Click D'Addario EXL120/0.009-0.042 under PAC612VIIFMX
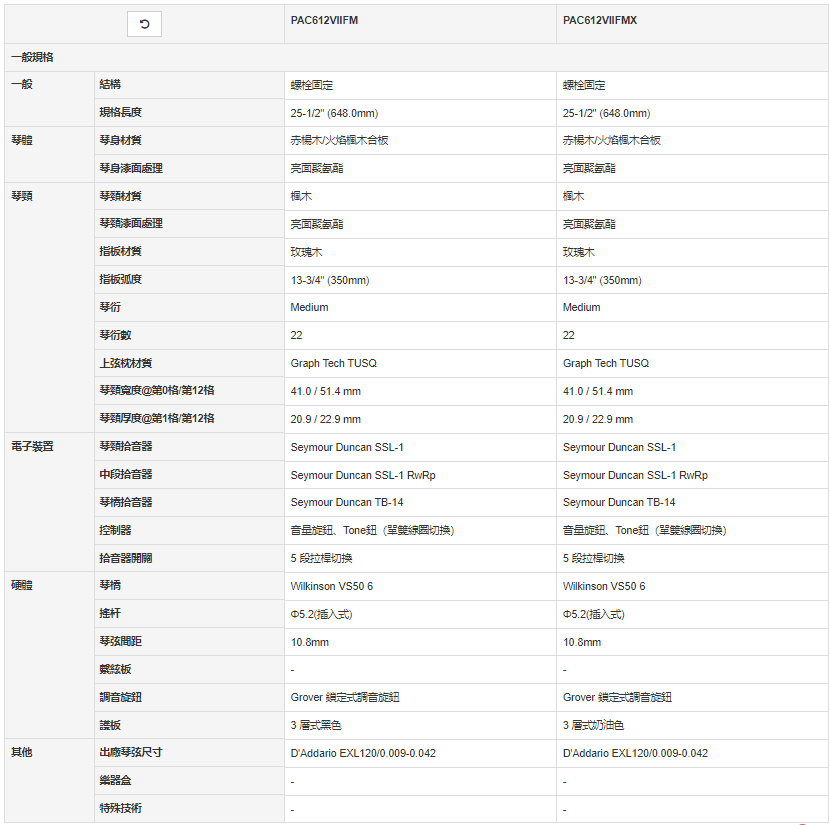 (x=635, y=753)
